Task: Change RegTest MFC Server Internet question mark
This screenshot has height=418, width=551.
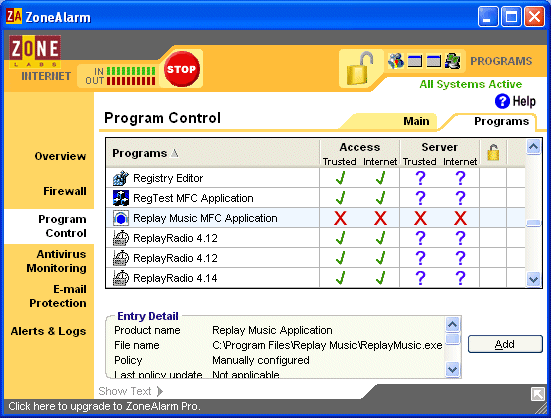Action: click(x=460, y=198)
